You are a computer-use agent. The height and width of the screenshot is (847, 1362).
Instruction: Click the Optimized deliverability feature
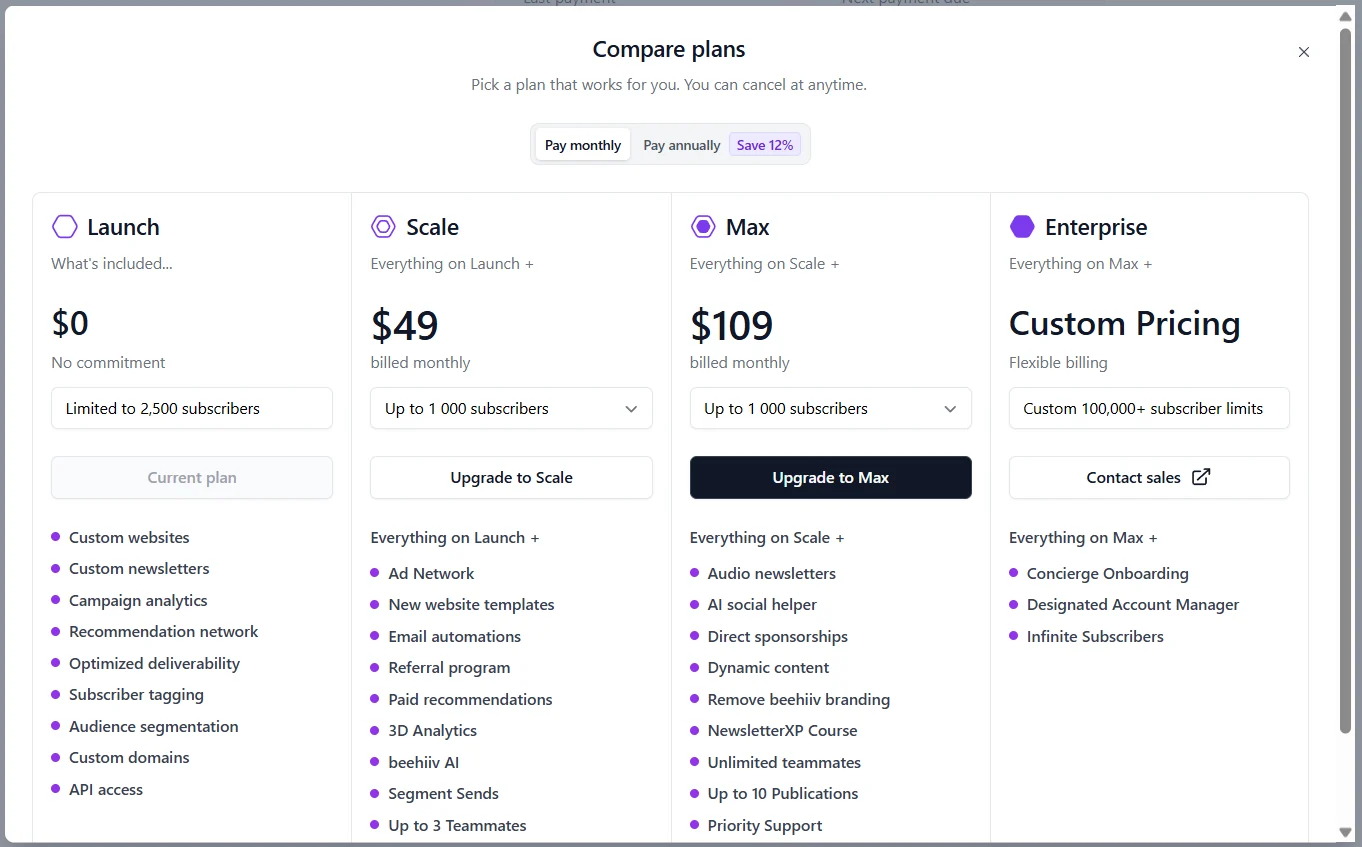click(154, 663)
